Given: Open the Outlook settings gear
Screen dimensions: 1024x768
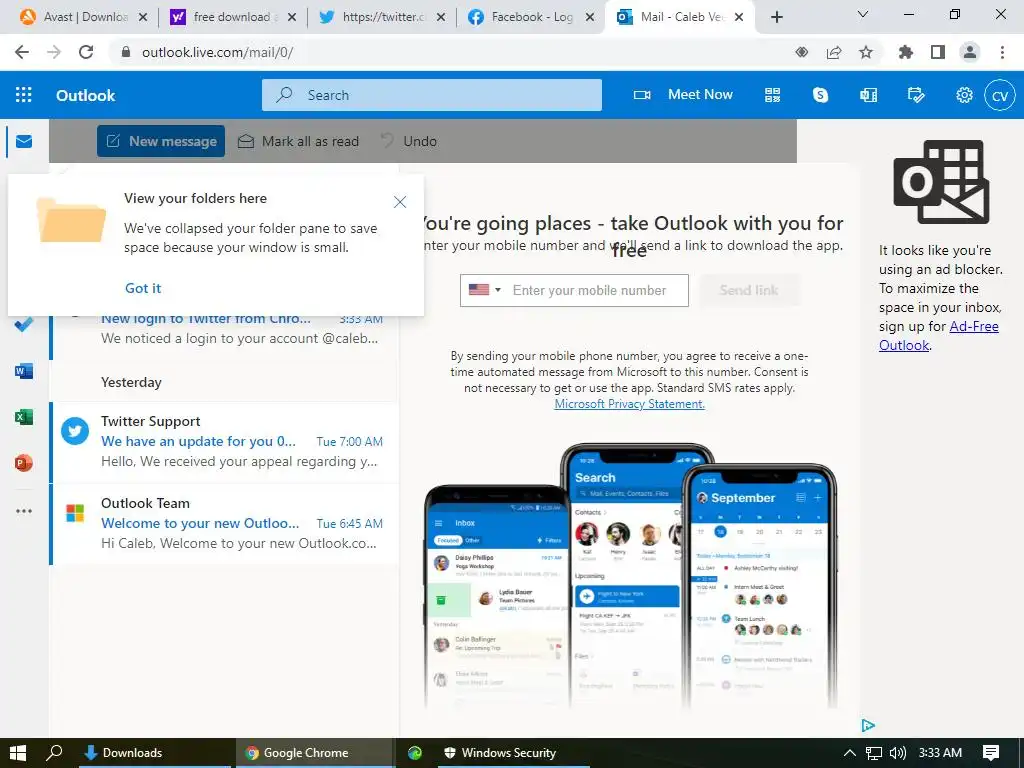Looking at the screenshot, I should click(964, 95).
